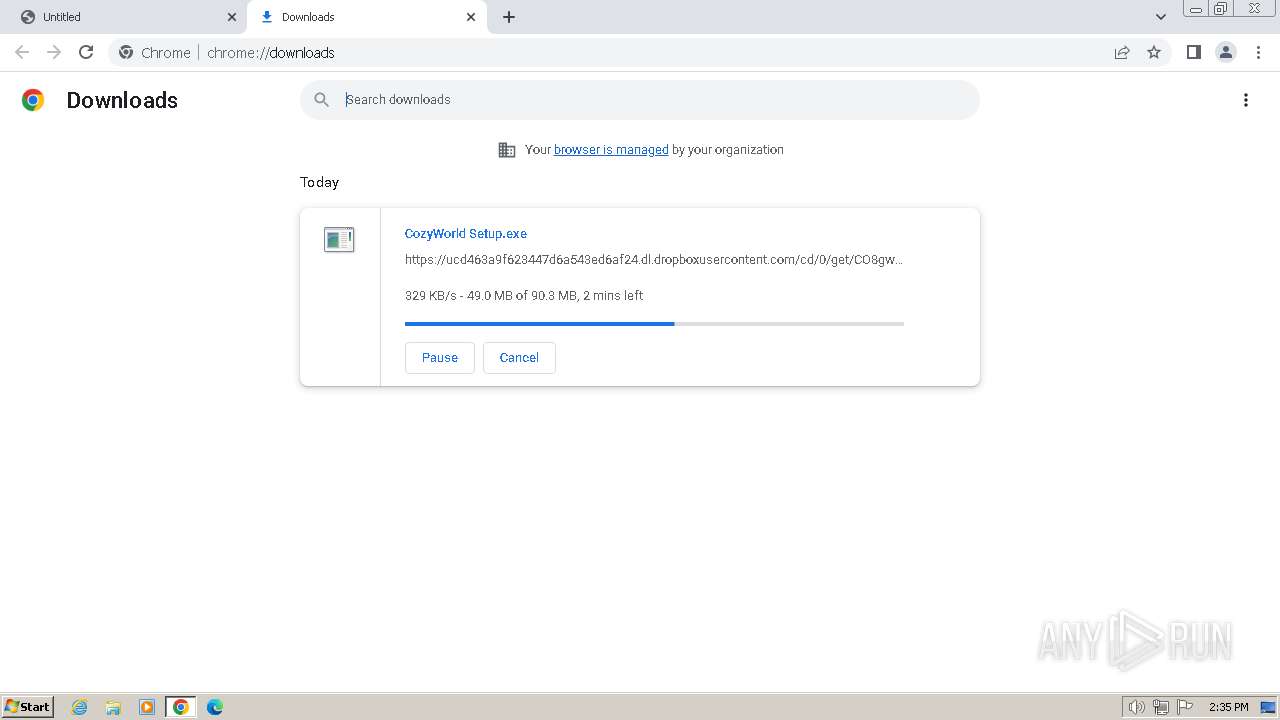The height and width of the screenshot is (720, 1280).
Task: Click the Chrome logo beside Downloads
Action: pos(33,100)
